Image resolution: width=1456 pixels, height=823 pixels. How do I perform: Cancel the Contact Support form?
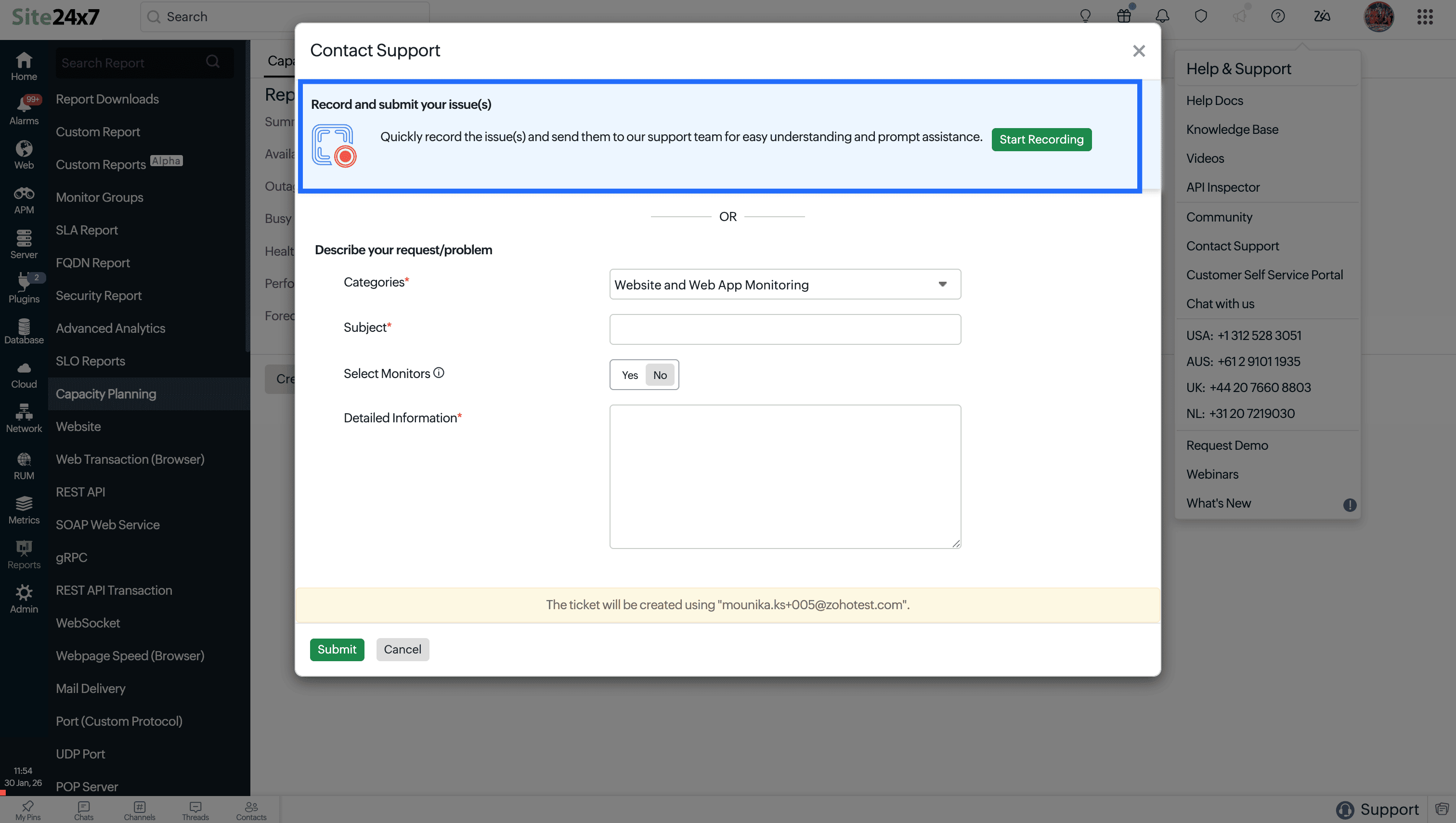(403, 649)
